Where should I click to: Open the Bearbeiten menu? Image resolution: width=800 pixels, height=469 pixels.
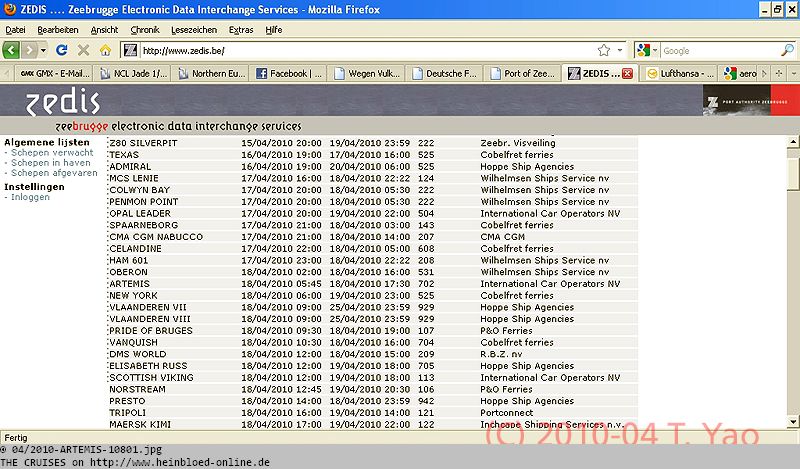(x=58, y=30)
